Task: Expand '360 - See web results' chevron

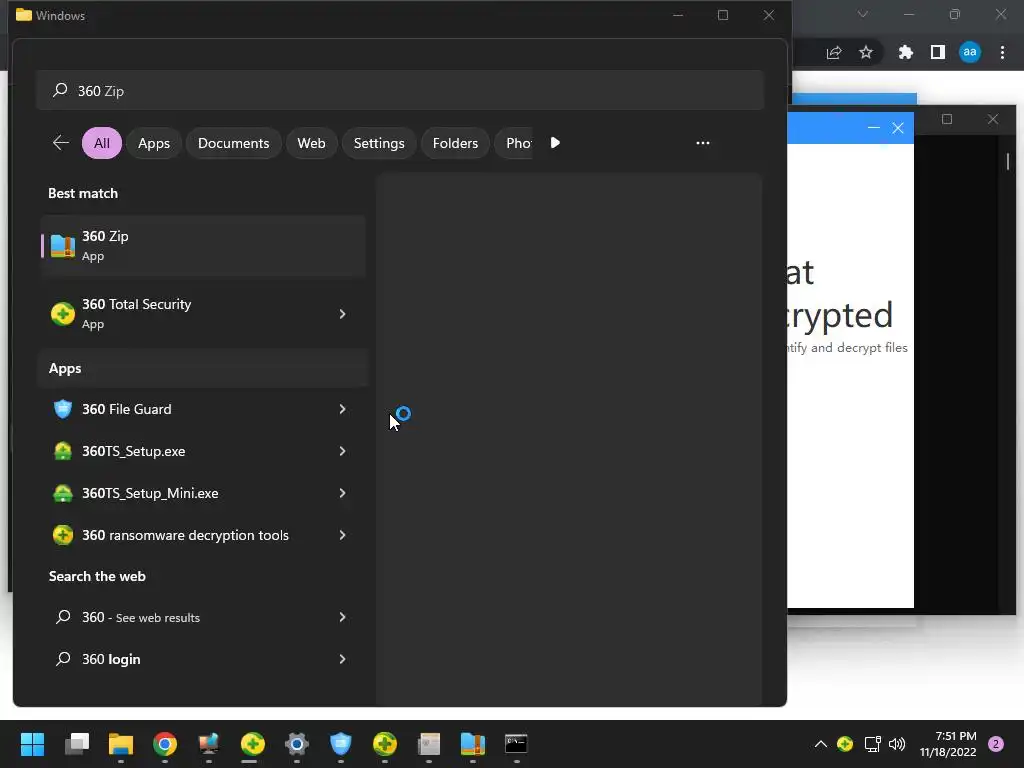Action: [x=342, y=617]
